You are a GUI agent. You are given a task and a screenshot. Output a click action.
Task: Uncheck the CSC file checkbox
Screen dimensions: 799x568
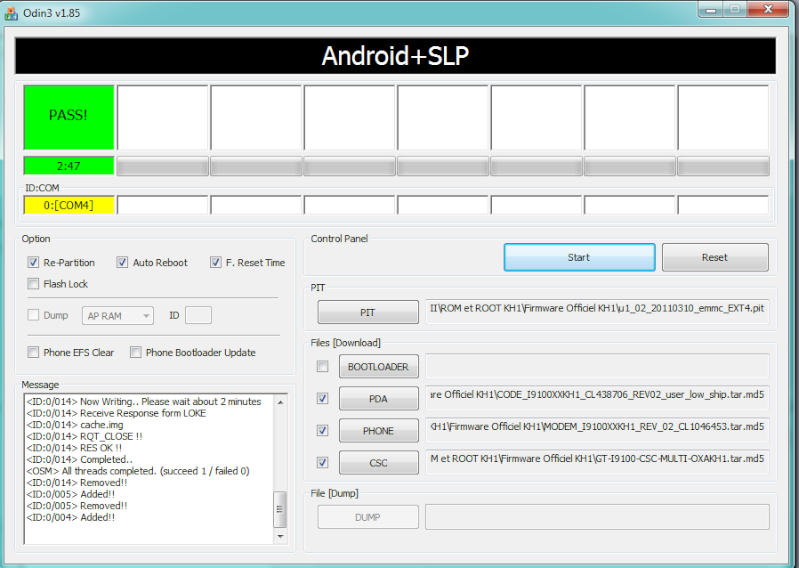point(323,463)
